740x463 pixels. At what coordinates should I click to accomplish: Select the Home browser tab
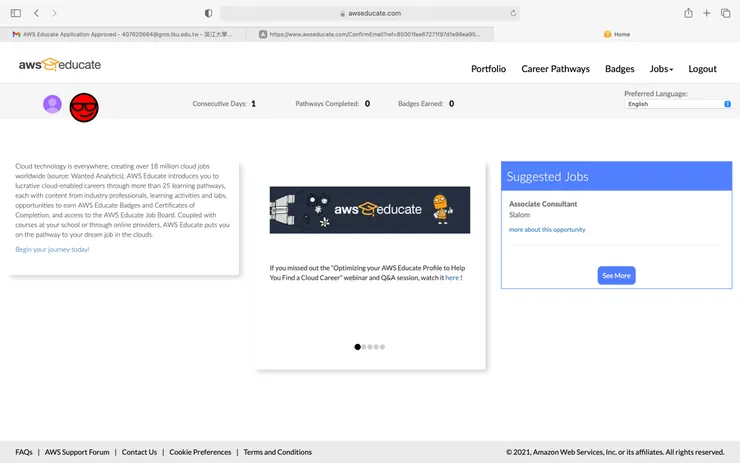[616, 34]
